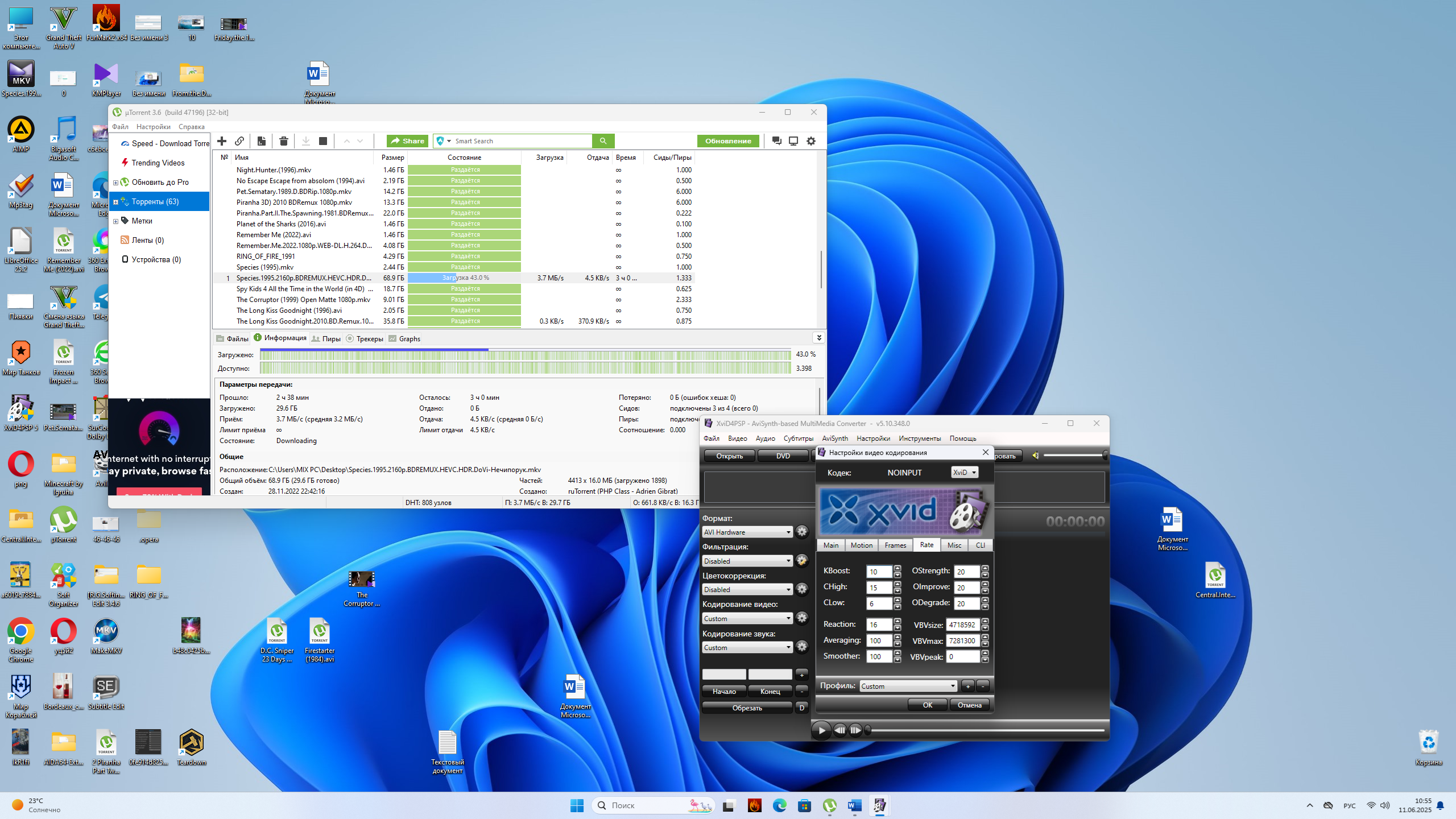The height and width of the screenshot is (819, 1456).
Task: Open filtering settings gear in XviD4PSP
Action: [802, 561]
